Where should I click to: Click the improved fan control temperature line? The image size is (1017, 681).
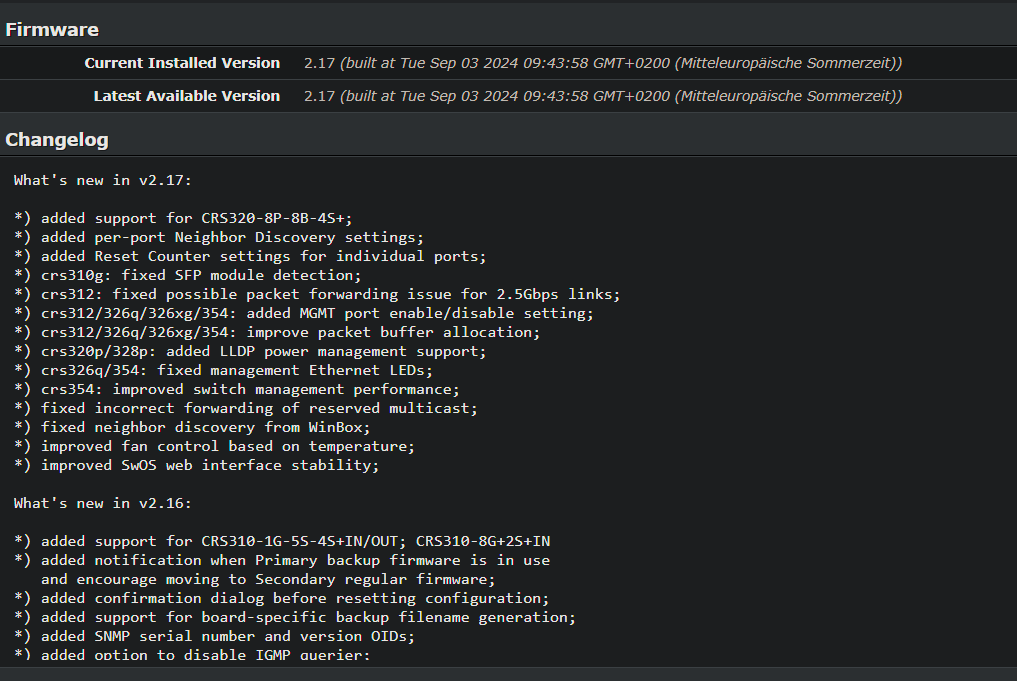[x=214, y=446]
